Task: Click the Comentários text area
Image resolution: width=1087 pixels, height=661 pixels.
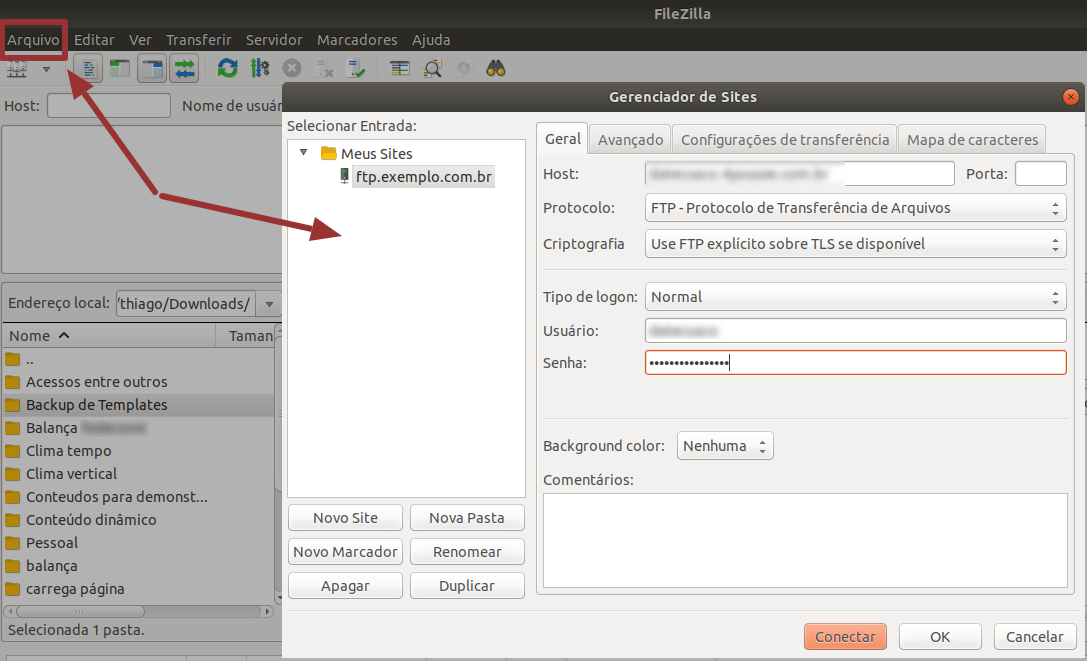Action: [x=805, y=540]
